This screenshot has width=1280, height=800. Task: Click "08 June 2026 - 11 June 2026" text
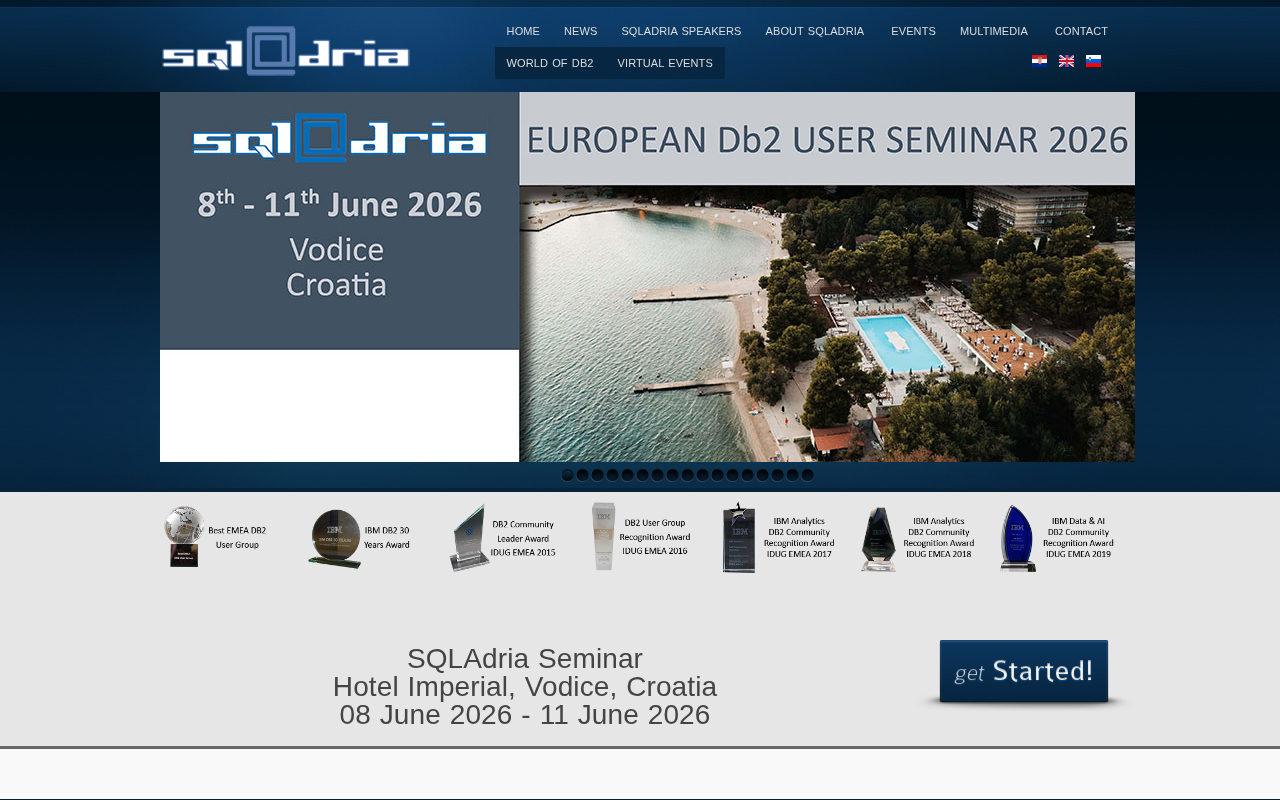[525, 715]
